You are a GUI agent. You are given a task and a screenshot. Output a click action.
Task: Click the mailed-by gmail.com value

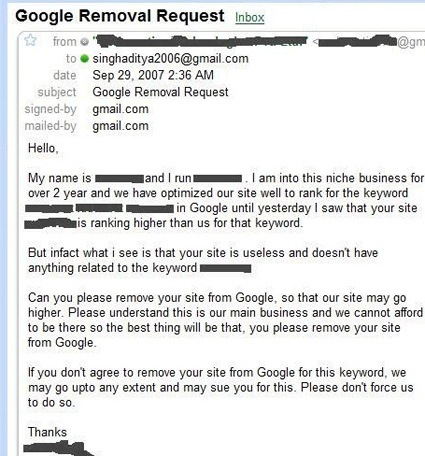pyautogui.click(x=120, y=126)
